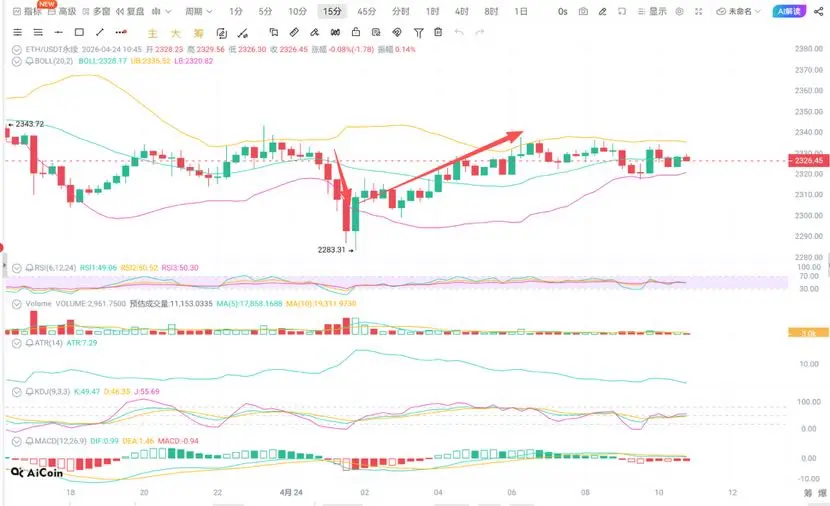The width and height of the screenshot is (830, 506).
Task: Click the AI解读 button
Action: pos(789,11)
